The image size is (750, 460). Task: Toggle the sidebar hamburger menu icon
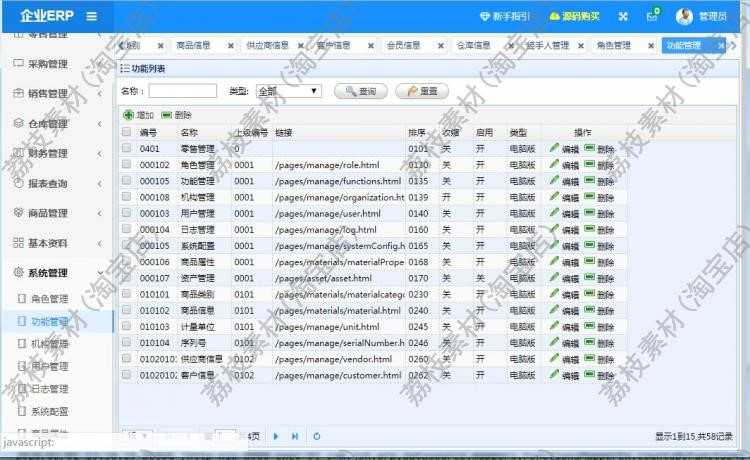point(91,16)
